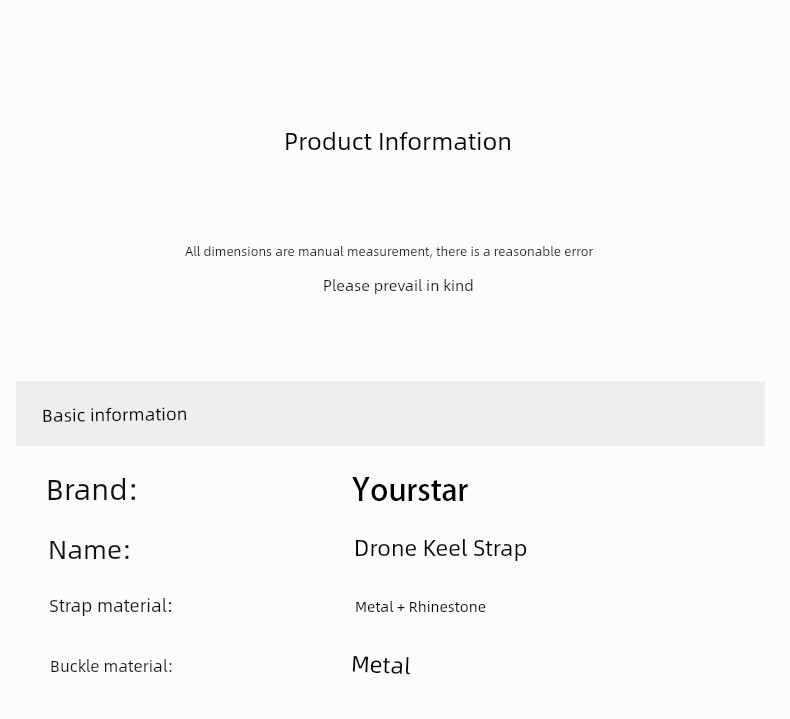Screen dimensions: 790x719
Task: Click the Metal + Rhinestone value
Action: click(x=420, y=607)
